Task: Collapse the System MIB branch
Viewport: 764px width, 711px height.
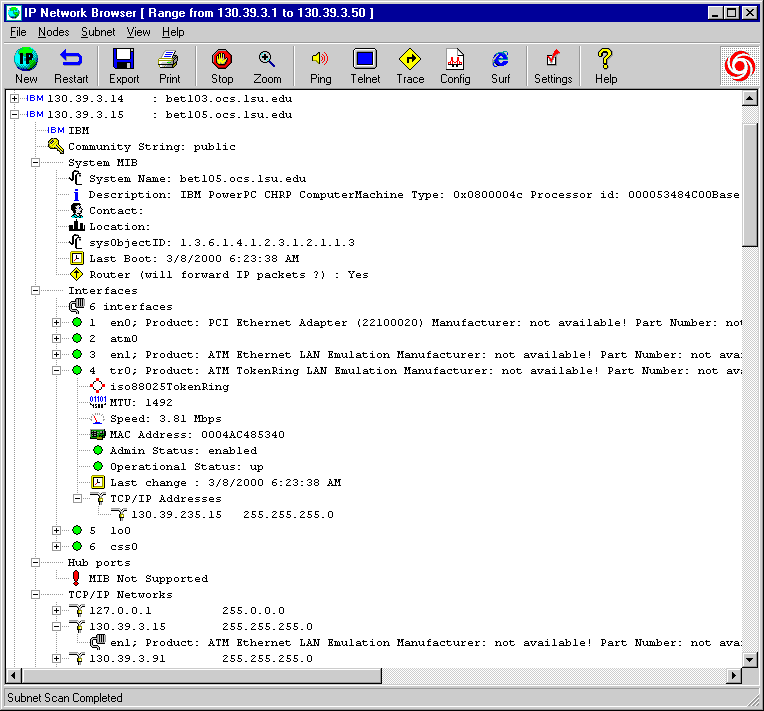Action: click(x=36, y=162)
